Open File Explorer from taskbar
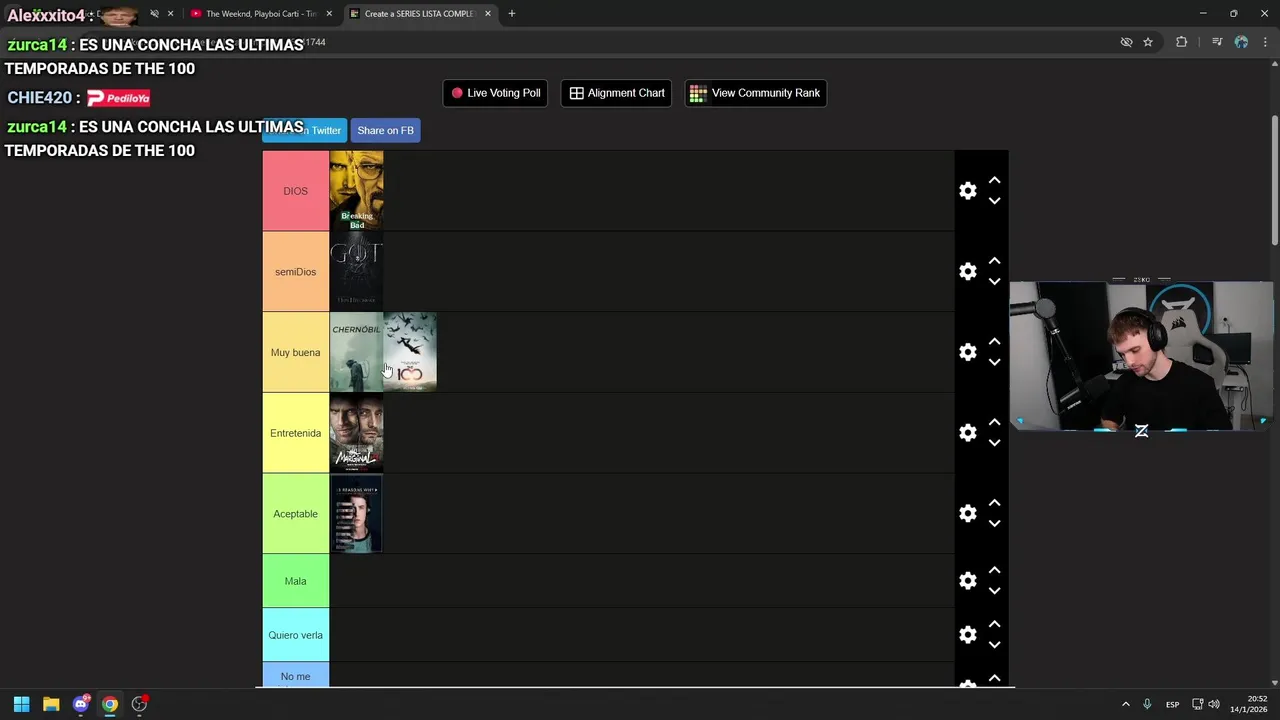This screenshot has width=1280, height=720. [51, 704]
